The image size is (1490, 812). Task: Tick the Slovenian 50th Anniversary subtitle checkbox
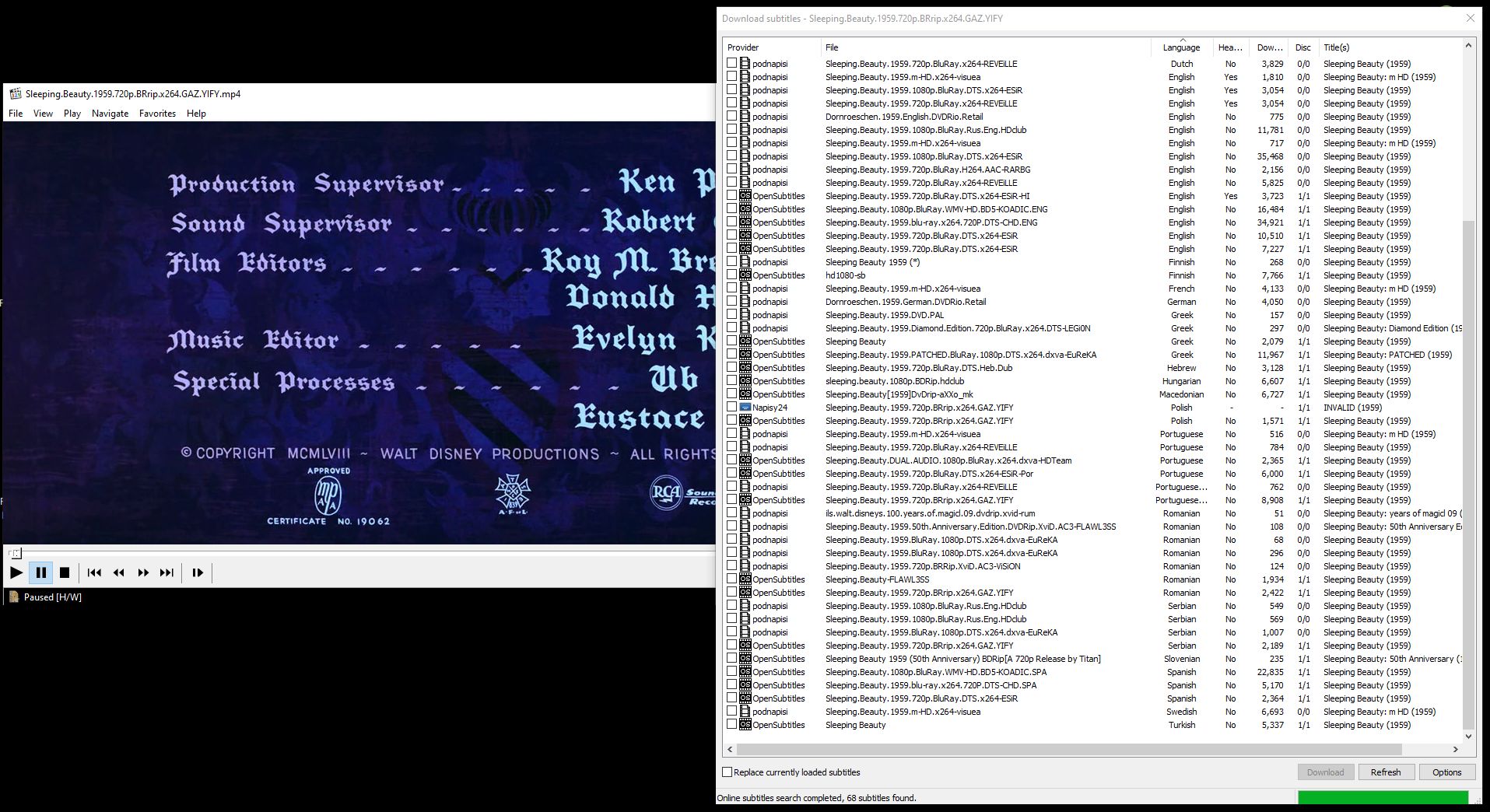[x=731, y=659]
